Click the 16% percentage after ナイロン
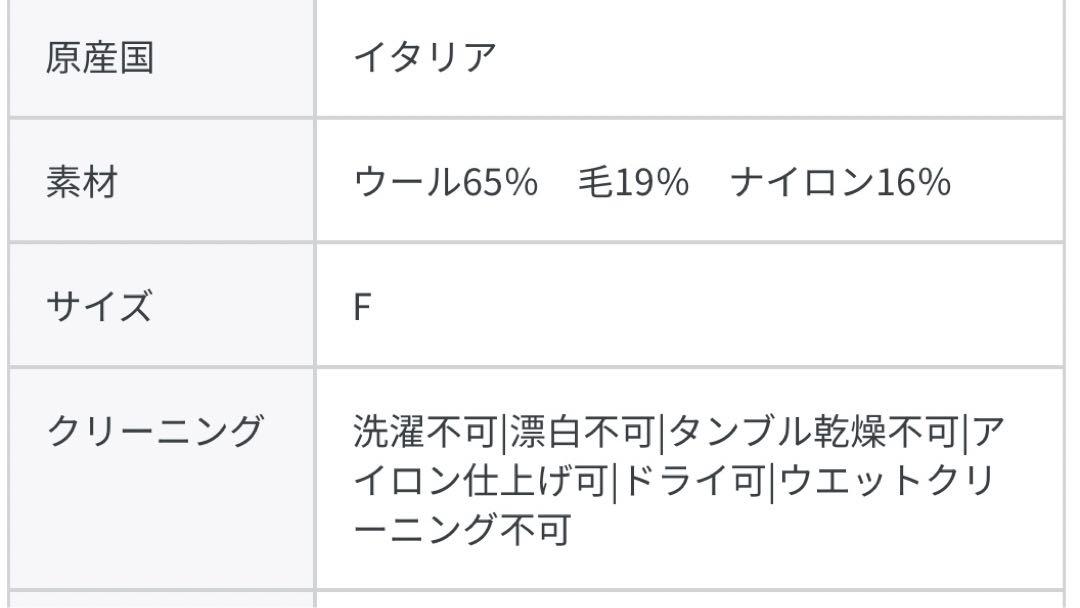1080x608 pixels. (x=913, y=182)
